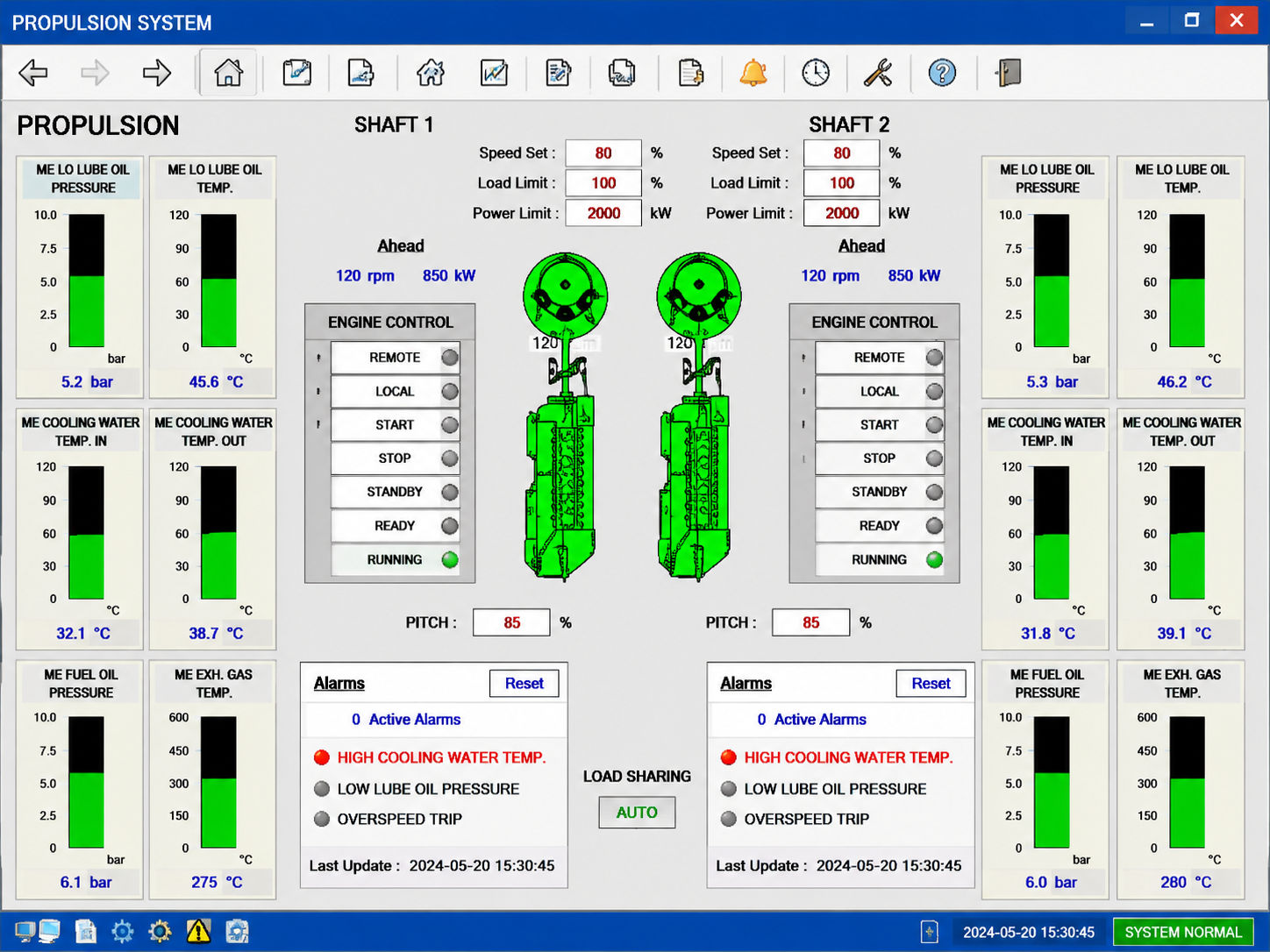
Task: Click the Shaft 1 Speed Set field
Action: tap(603, 153)
